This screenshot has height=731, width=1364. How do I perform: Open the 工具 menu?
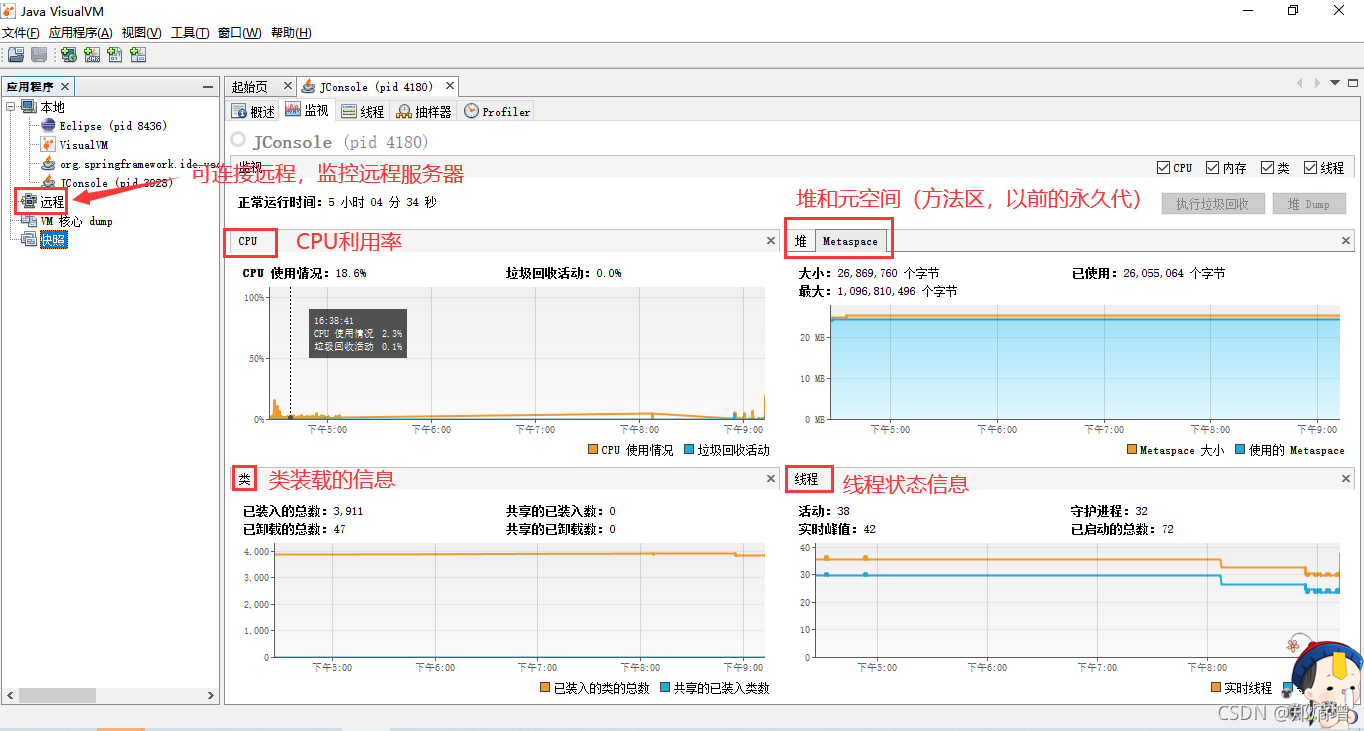tap(190, 33)
